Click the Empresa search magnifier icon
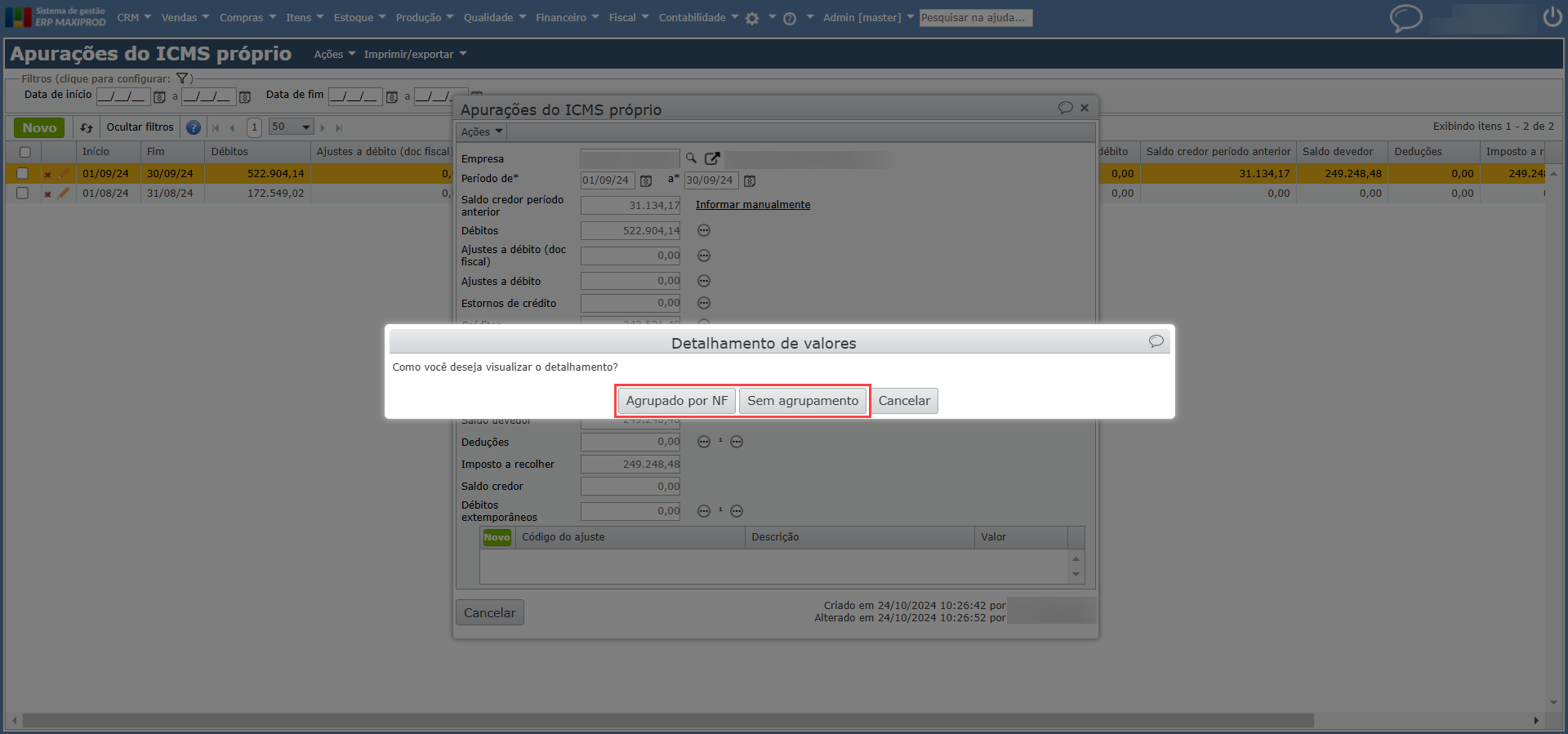Viewport: 1568px width, 734px height. tap(691, 158)
